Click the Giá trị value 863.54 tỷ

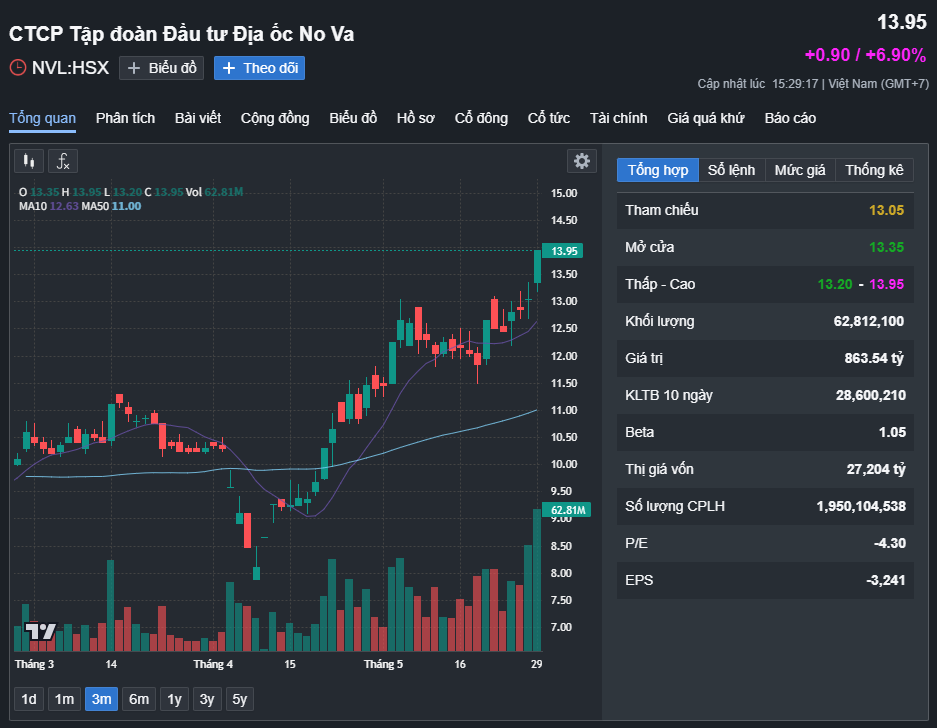874,359
